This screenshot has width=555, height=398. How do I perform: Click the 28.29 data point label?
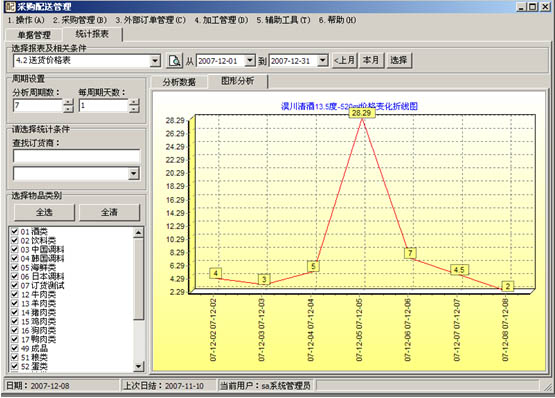click(x=361, y=113)
